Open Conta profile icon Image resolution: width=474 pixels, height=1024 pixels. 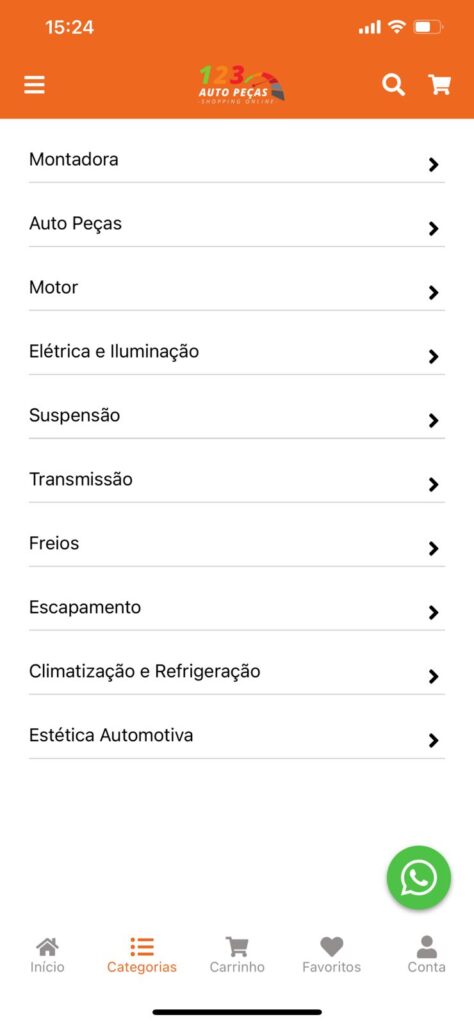[426, 946]
